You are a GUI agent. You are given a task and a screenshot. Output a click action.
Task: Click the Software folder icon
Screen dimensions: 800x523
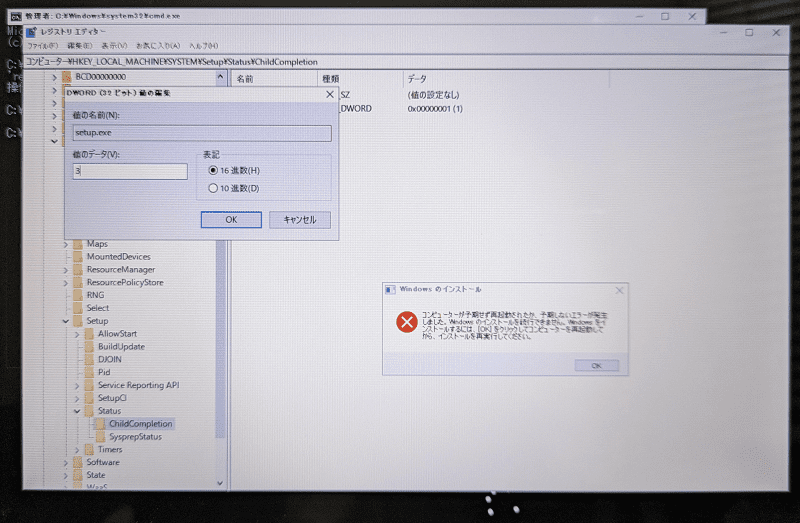tap(78, 462)
